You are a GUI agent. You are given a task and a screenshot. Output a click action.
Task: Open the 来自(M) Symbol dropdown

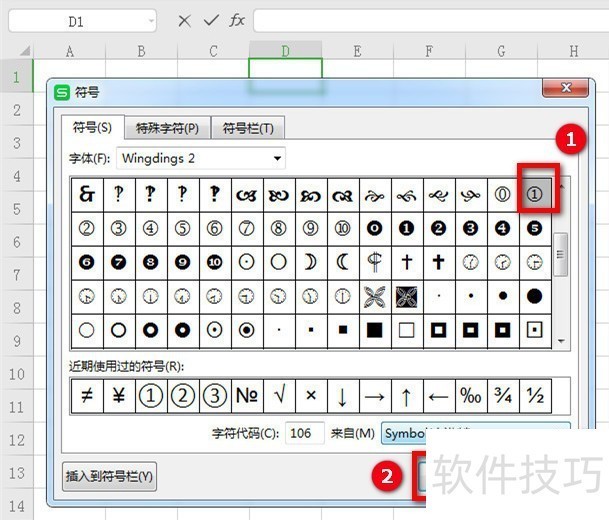(476, 433)
